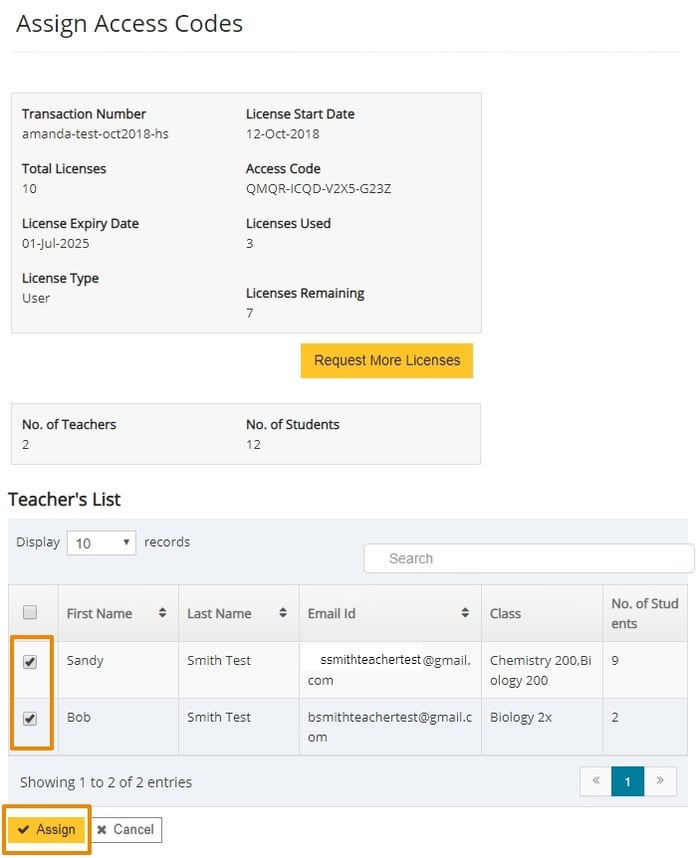700x858 pixels.
Task: Click the No. of Students column header
Action: [645, 613]
